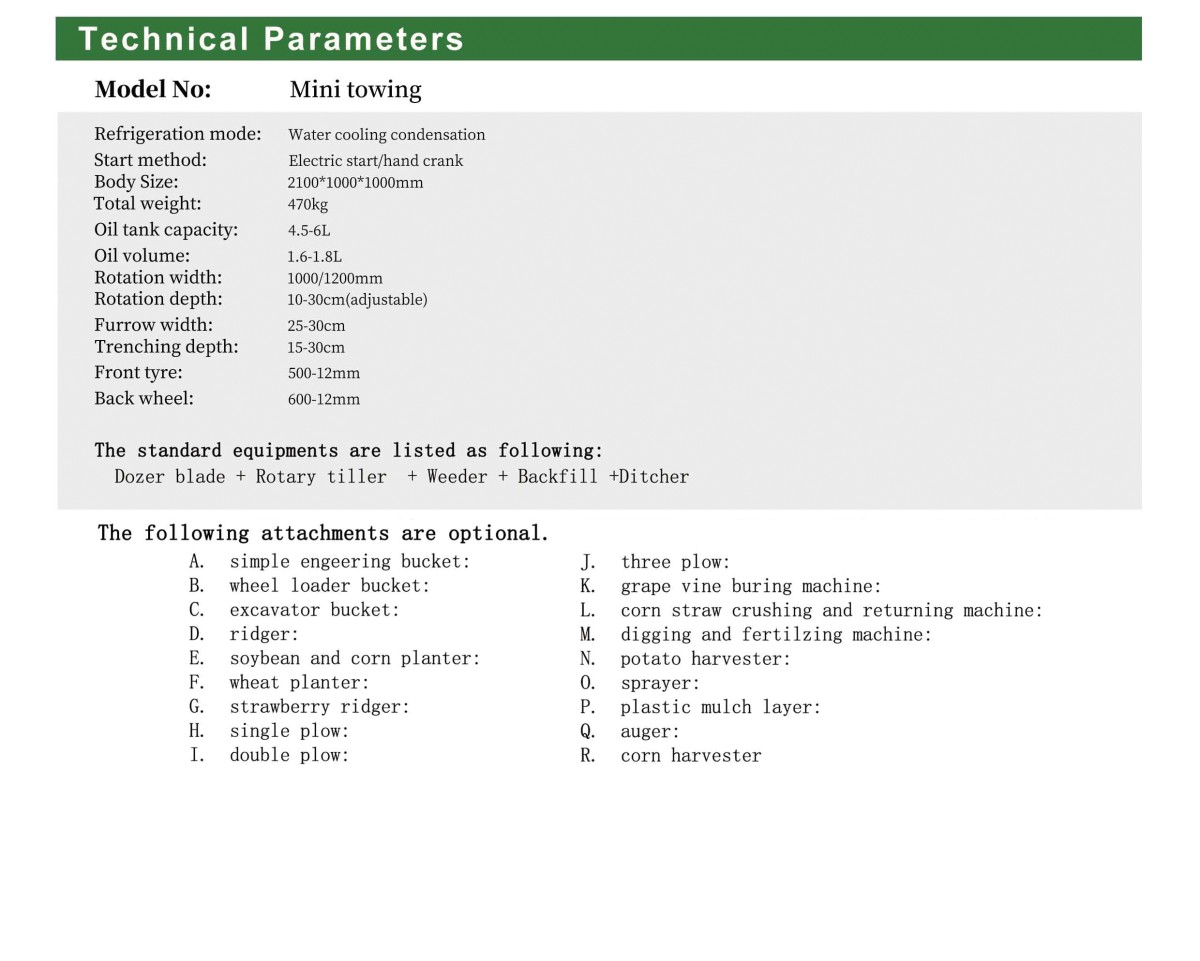Click the Water cooling condensation value
This screenshot has width=1200, height=961.
pyautogui.click(x=386, y=135)
